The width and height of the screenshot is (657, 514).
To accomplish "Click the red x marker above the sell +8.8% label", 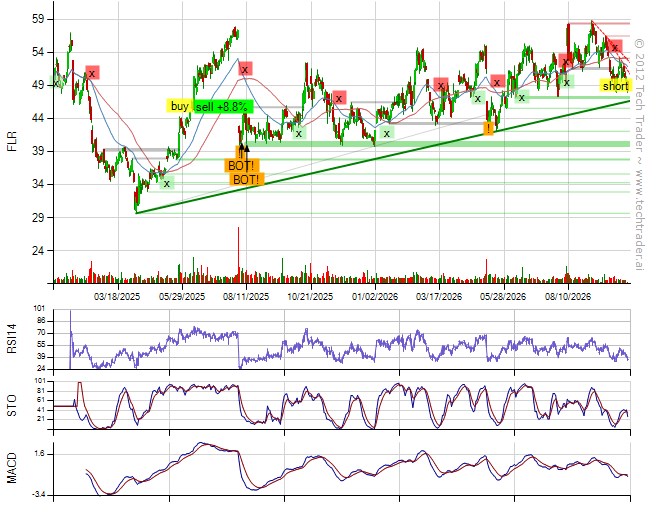I will pos(246,69).
